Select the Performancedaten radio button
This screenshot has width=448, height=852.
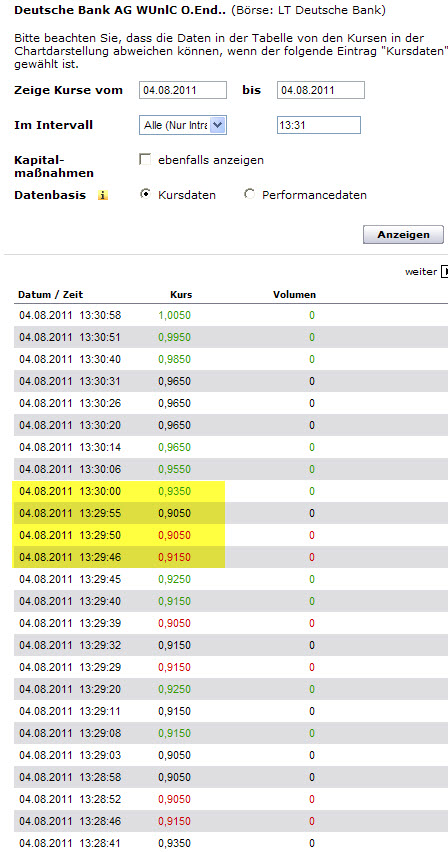pyautogui.click(x=250, y=195)
